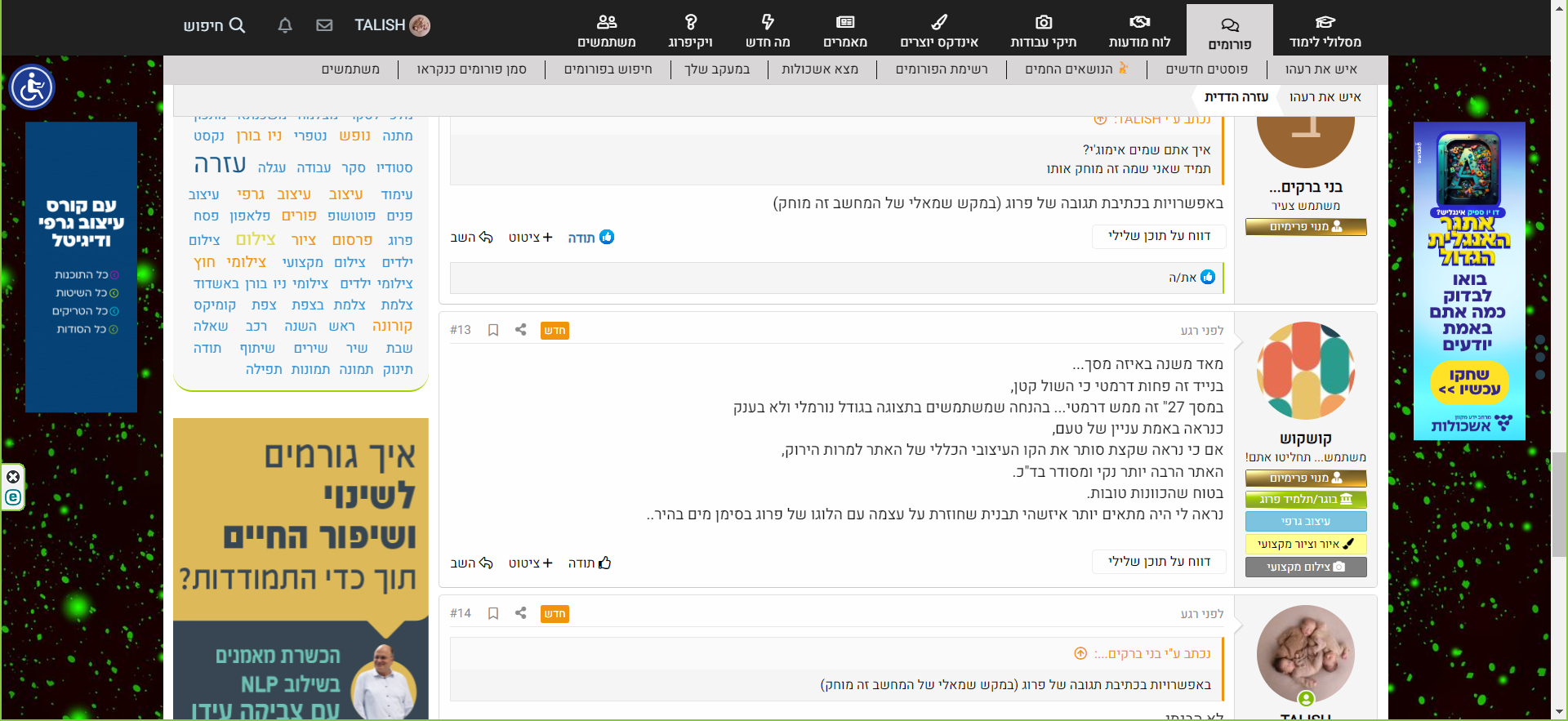The image size is (1568, 721).
Task: Open the קומיקס tag
Action: coord(215,305)
